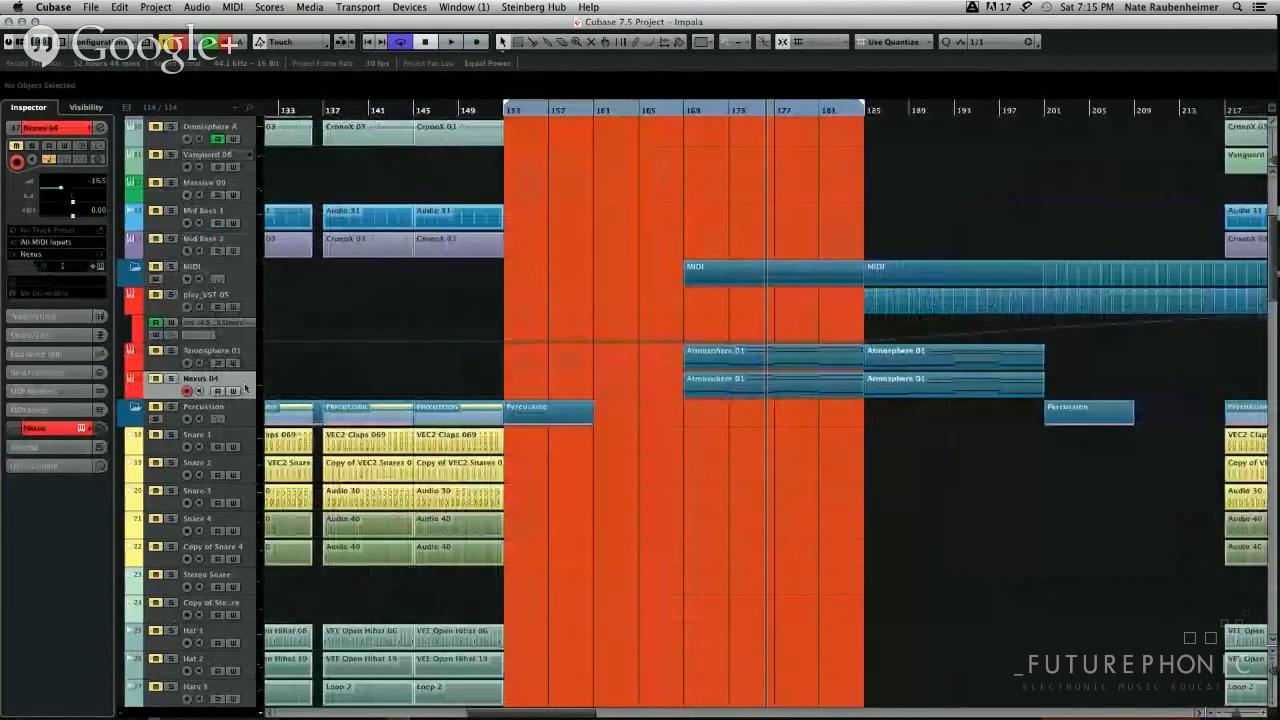The image size is (1280, 720).
Task: Toggle Snap on or off in the toolbar
Action: coord(783,42)
